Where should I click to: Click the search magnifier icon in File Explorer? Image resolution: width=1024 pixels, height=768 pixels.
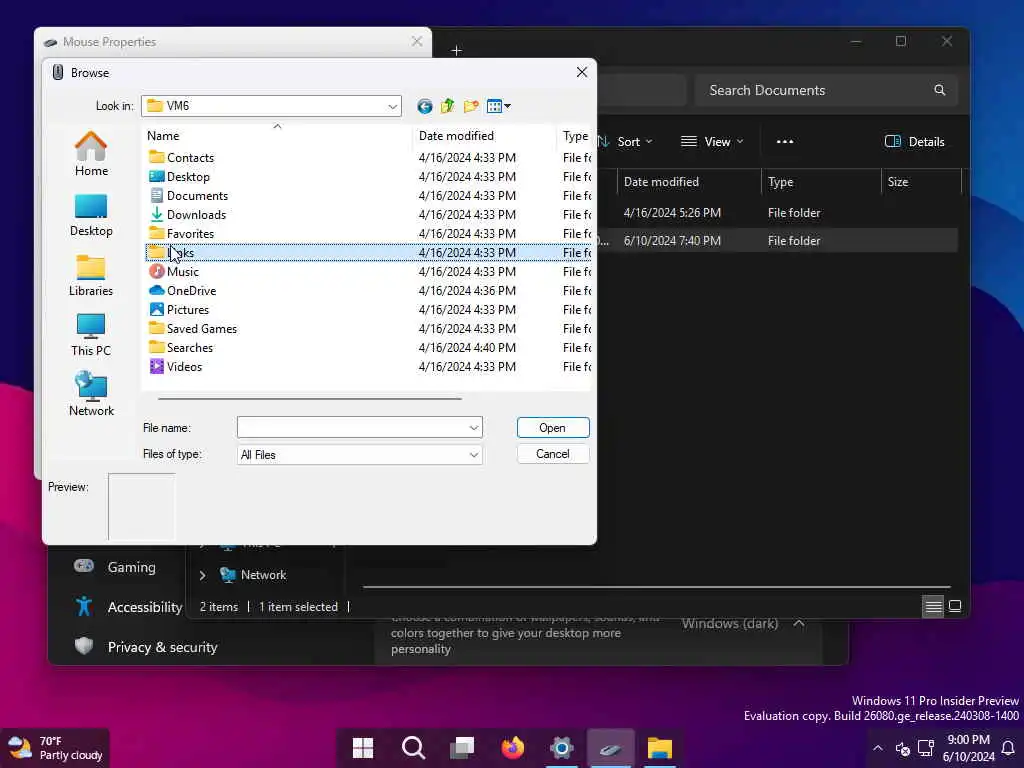coord(939,90)
